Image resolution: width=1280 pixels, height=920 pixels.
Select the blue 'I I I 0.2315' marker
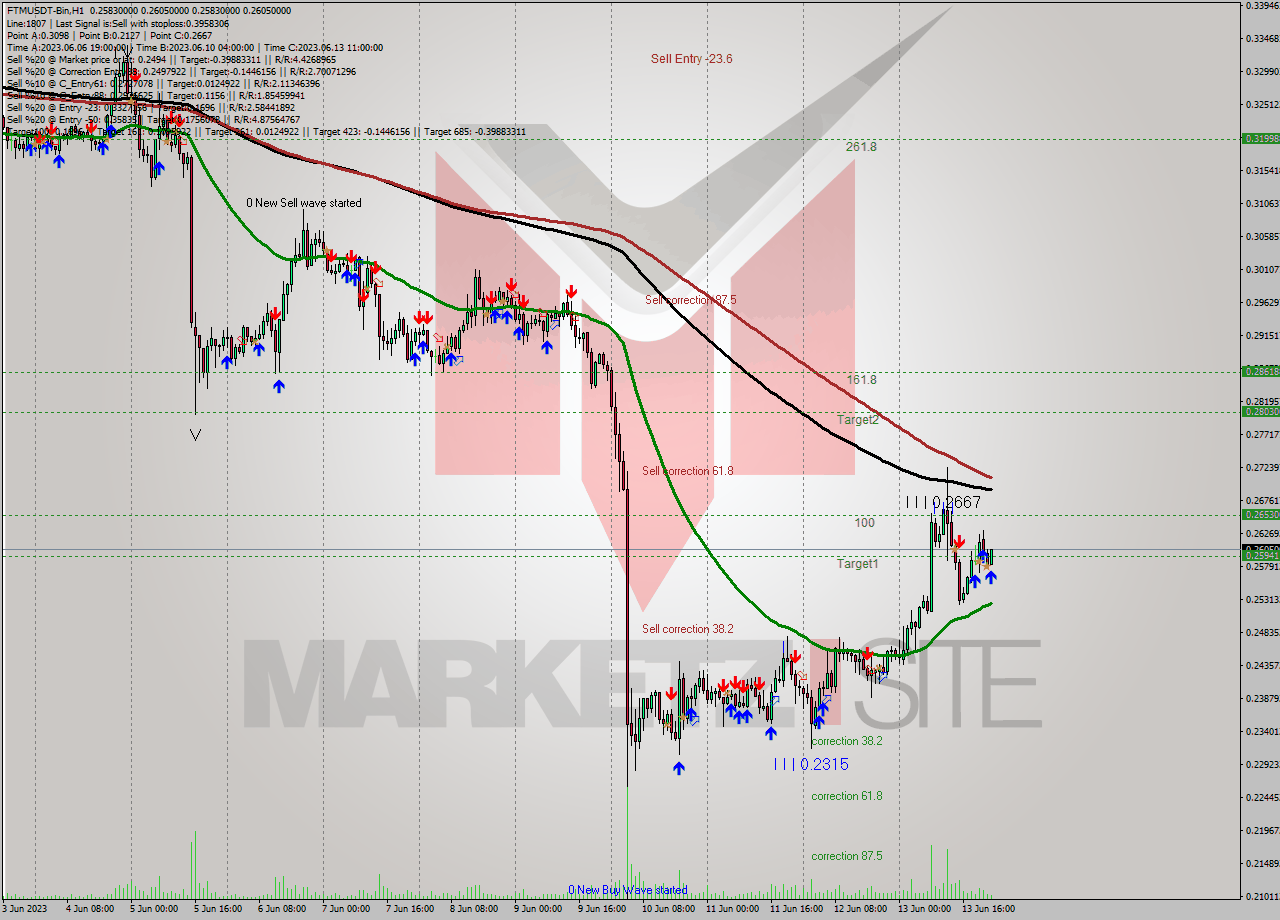click(811, 764)
